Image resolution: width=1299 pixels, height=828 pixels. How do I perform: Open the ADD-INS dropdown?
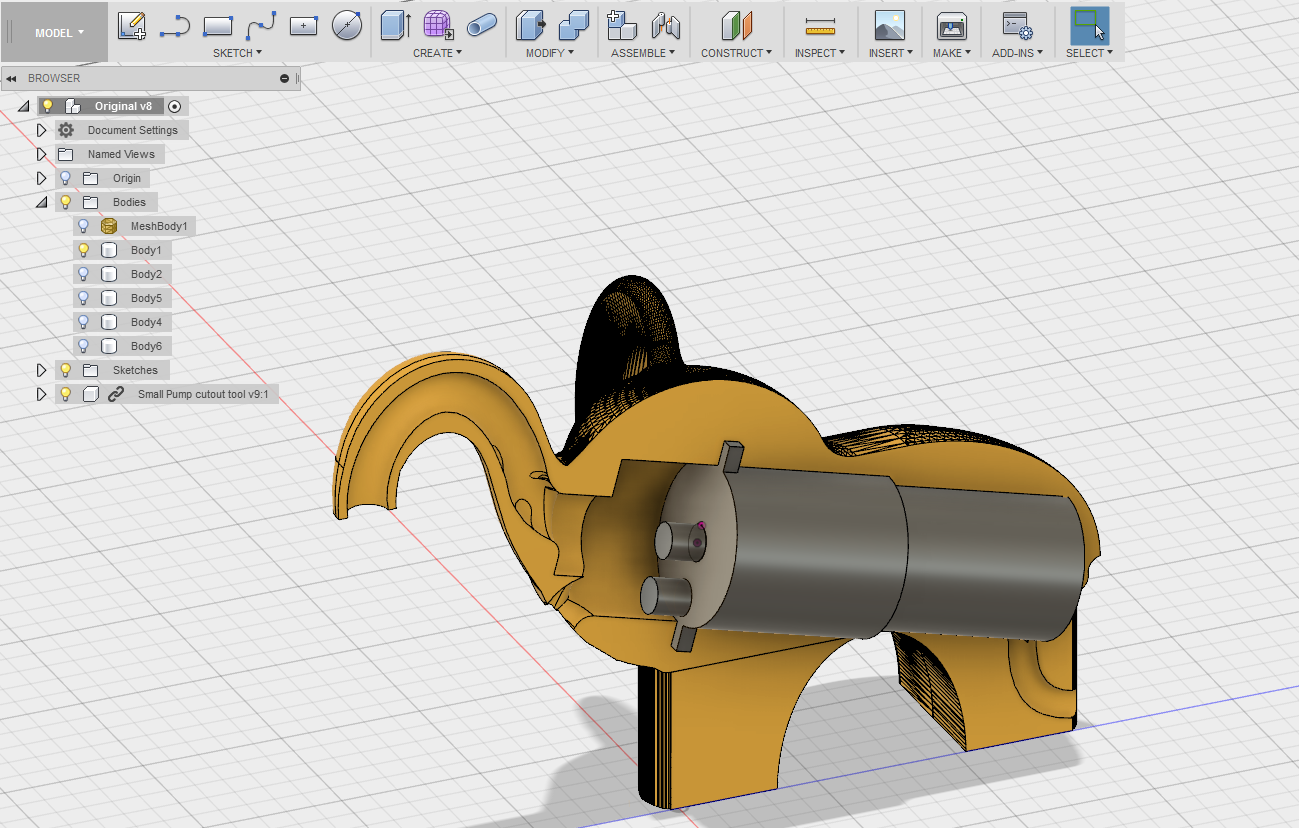click(x=1018, y=53)
